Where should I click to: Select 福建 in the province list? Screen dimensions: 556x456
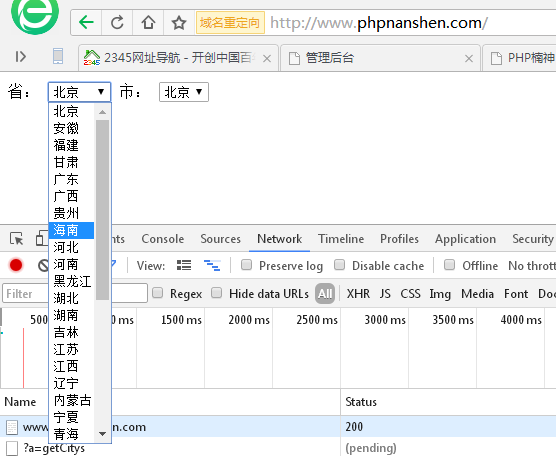point(72,145)
